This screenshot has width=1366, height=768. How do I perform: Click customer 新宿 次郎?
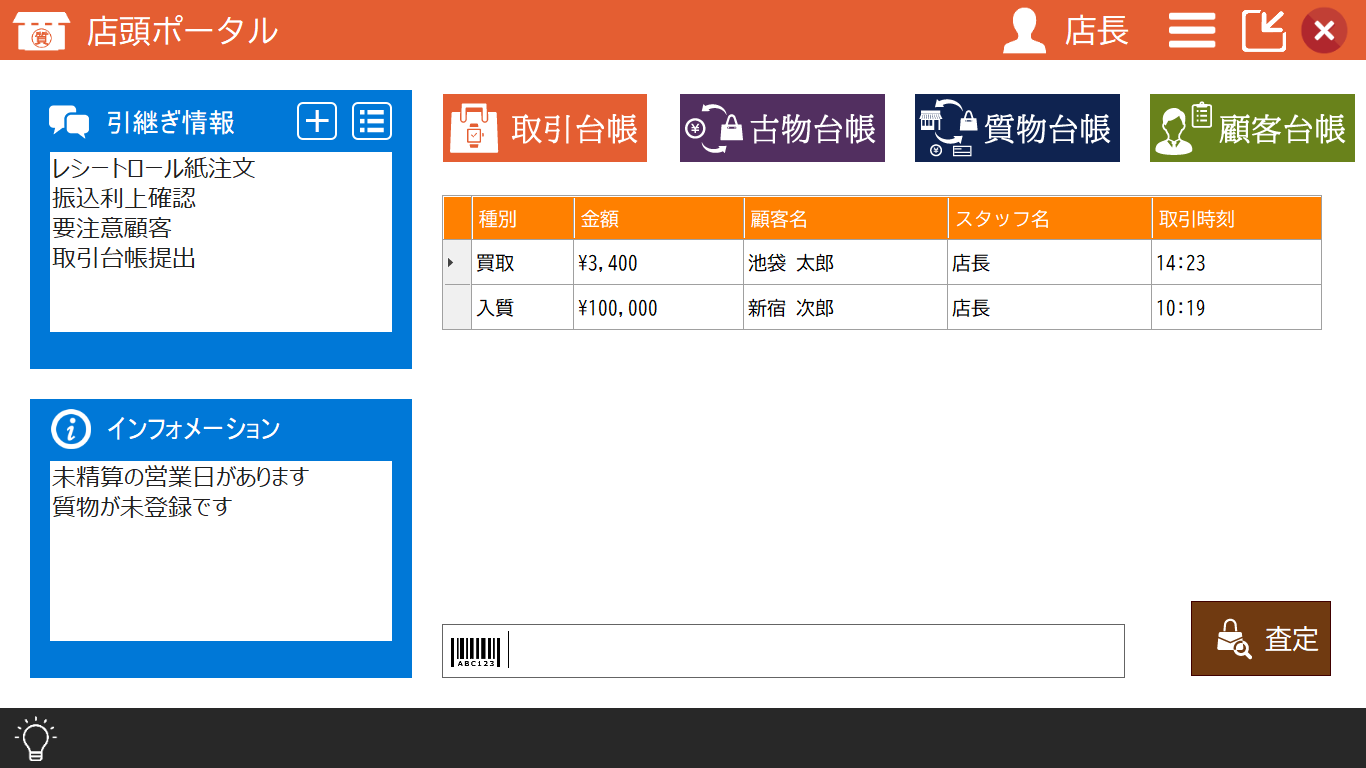[x=846, y=307]
